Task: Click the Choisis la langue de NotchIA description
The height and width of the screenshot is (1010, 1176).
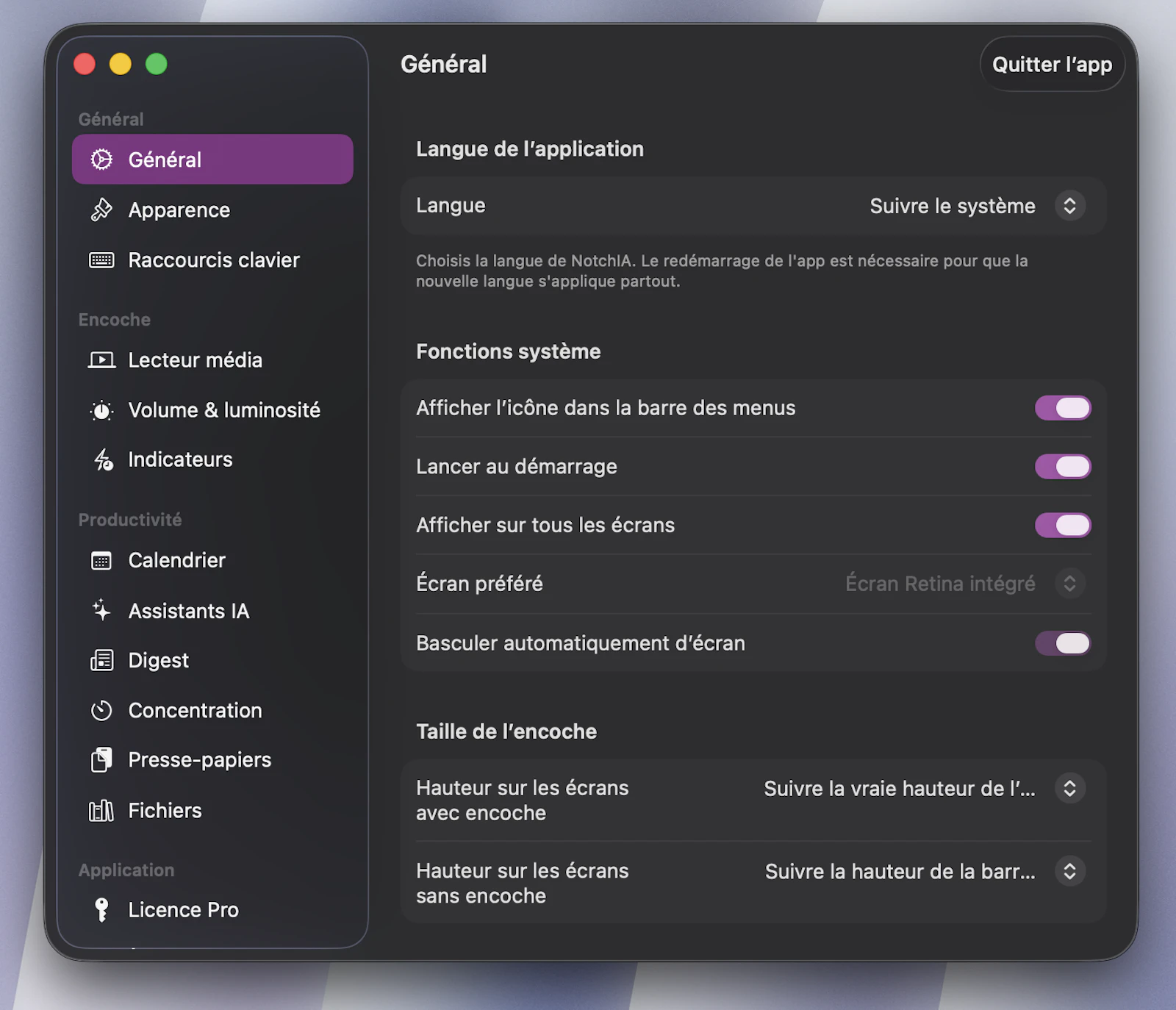Action: pos(721,271)
